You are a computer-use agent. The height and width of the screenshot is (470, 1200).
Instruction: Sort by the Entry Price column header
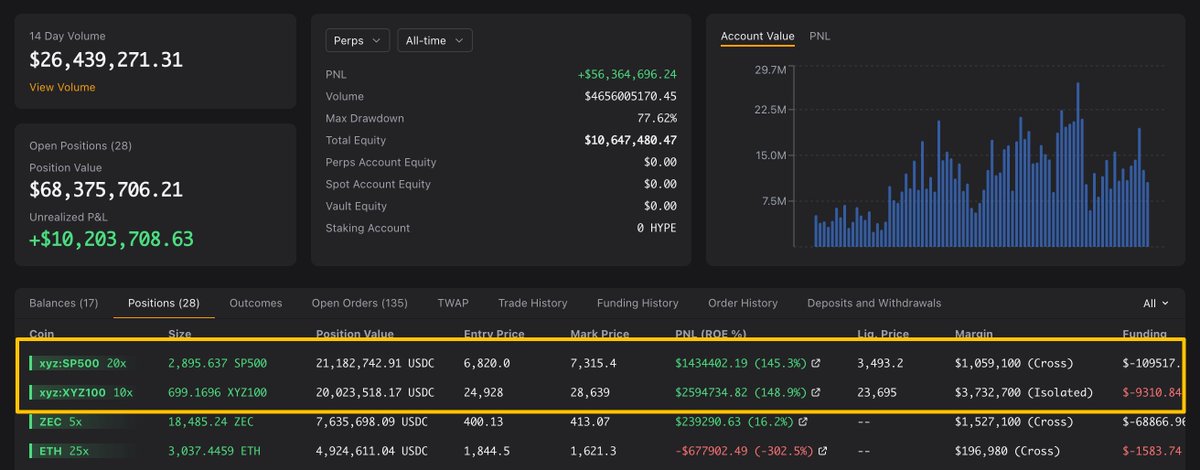click(493, 334)
